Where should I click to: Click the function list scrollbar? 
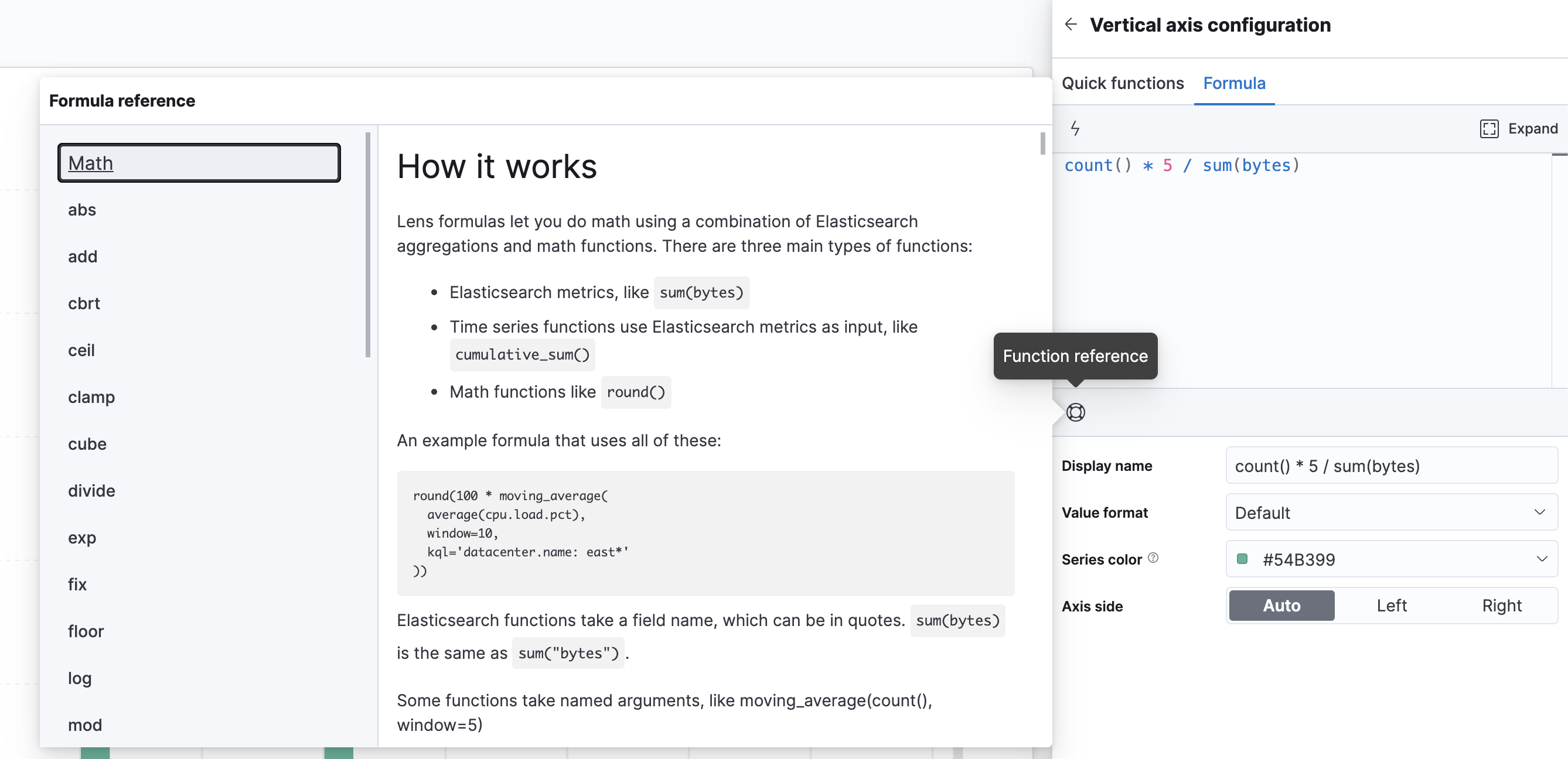[367, 244]
